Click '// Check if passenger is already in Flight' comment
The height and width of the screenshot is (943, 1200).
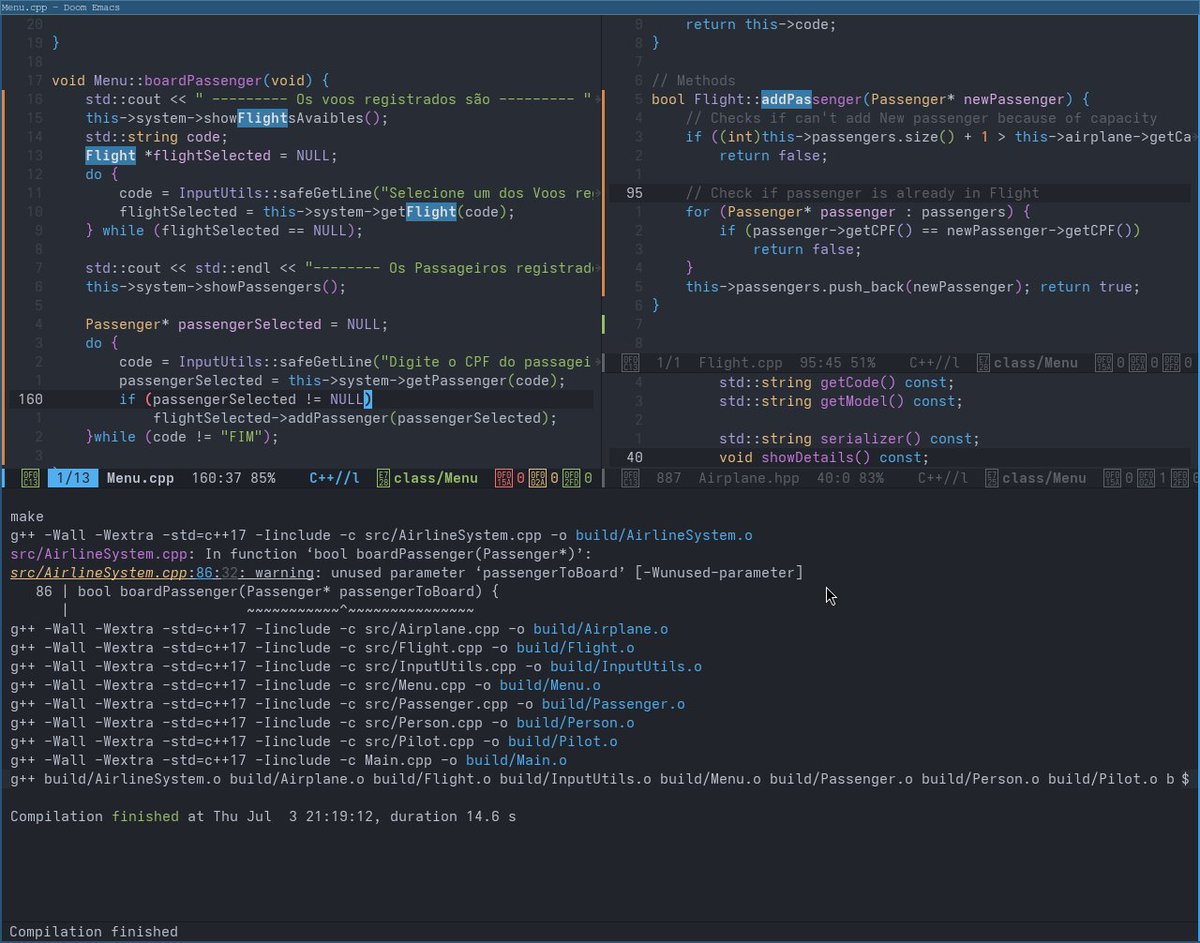pyautogui.click(x=862, y=194)
